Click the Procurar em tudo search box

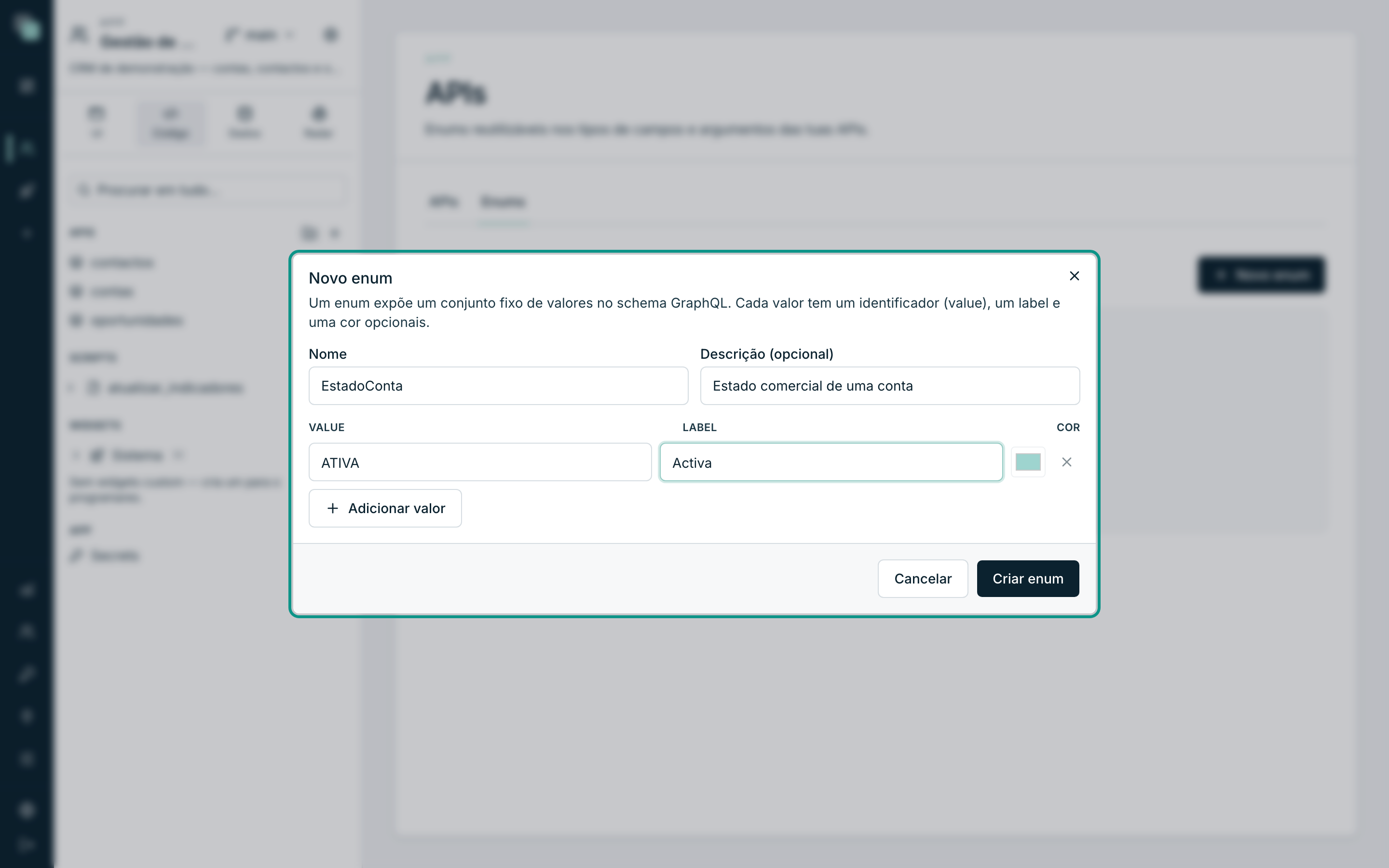[208, 190]
